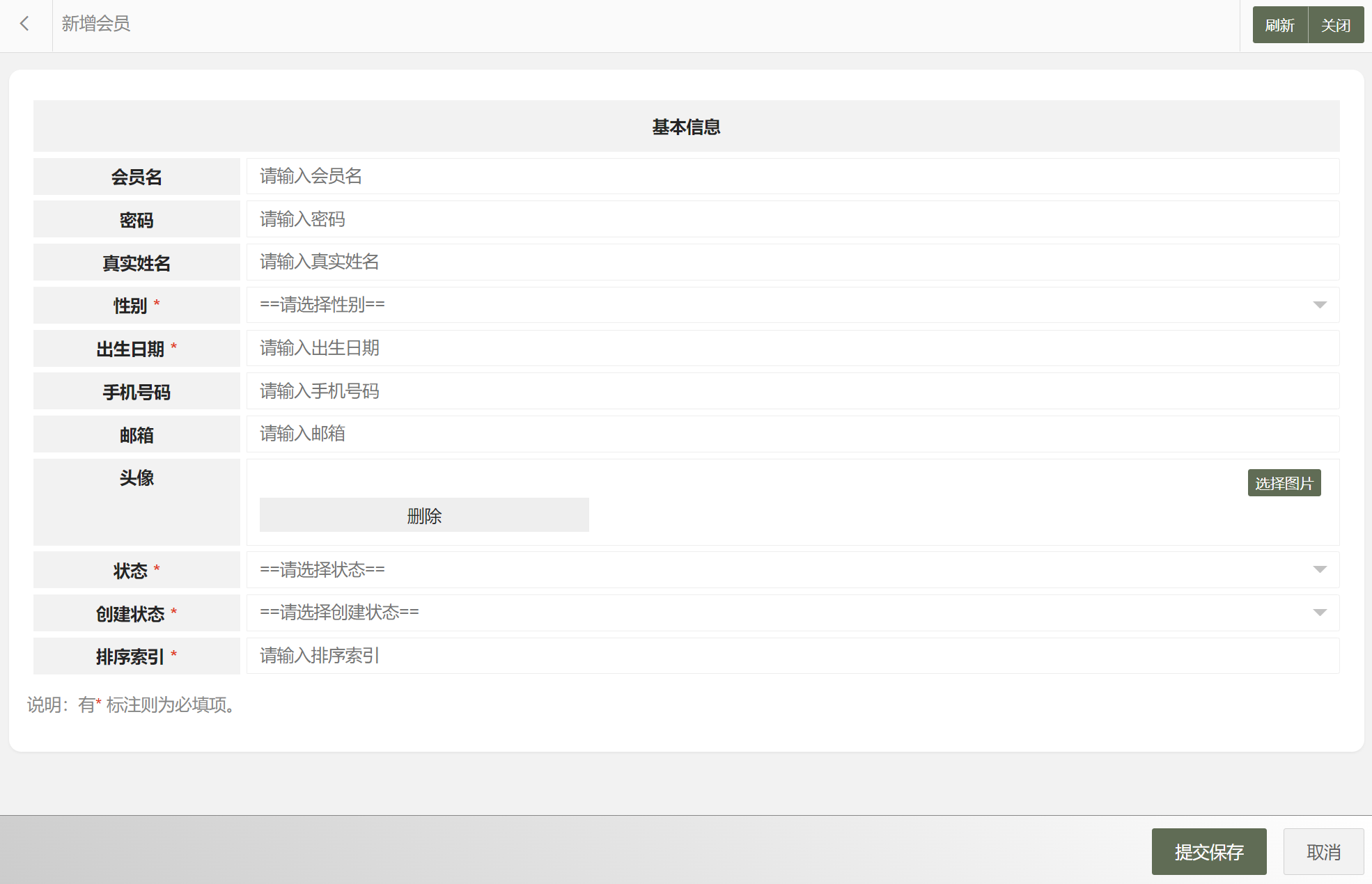Expand the 创建状态 dropdown arrow
The width and height of the screenshot is (1372, 884).
(x=1319, y=613)
